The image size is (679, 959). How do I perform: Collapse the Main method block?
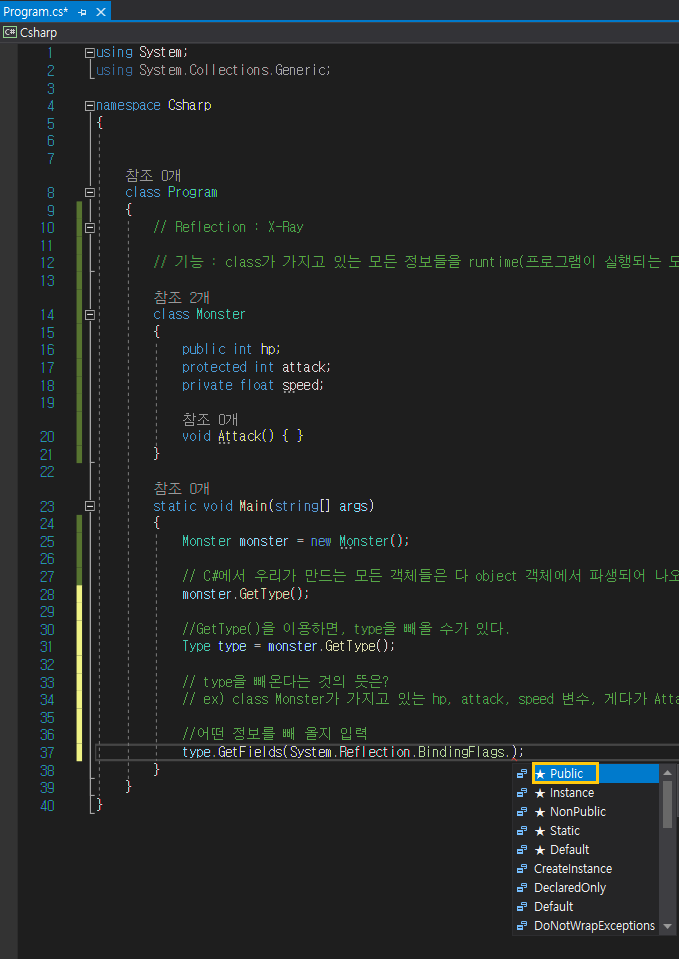tap(90, 506)
